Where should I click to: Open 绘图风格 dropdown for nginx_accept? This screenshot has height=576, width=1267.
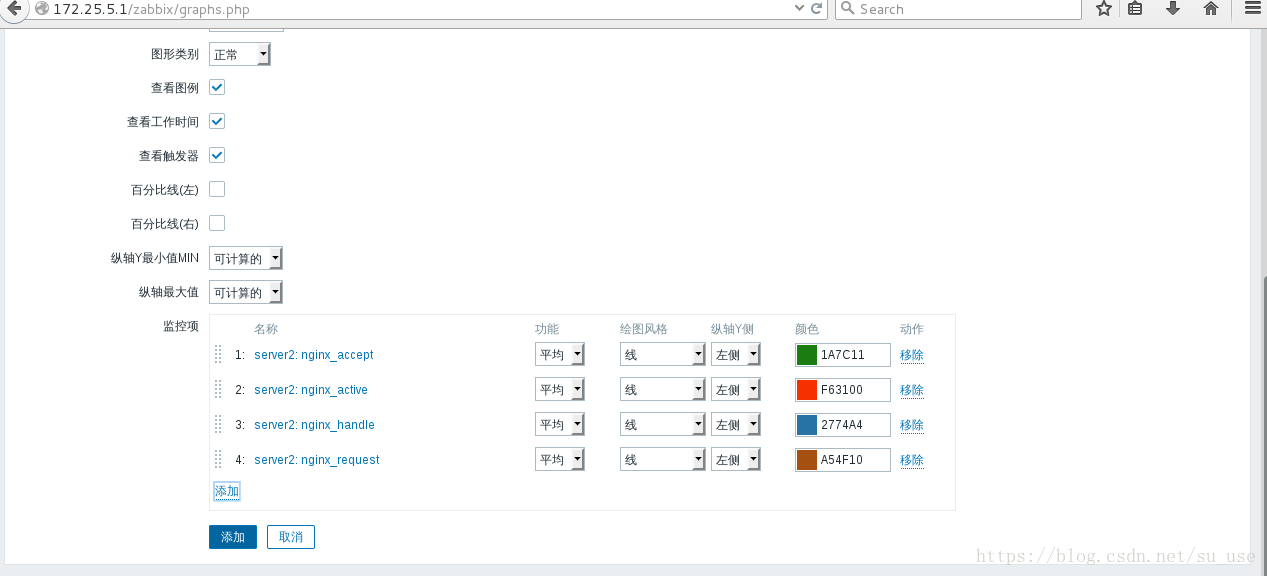click(663, 355)
